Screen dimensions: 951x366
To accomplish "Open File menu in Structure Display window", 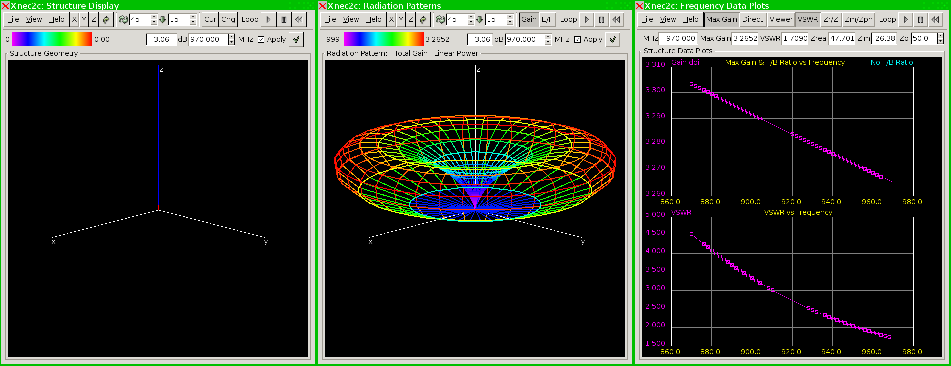I will tap(13, 19).
